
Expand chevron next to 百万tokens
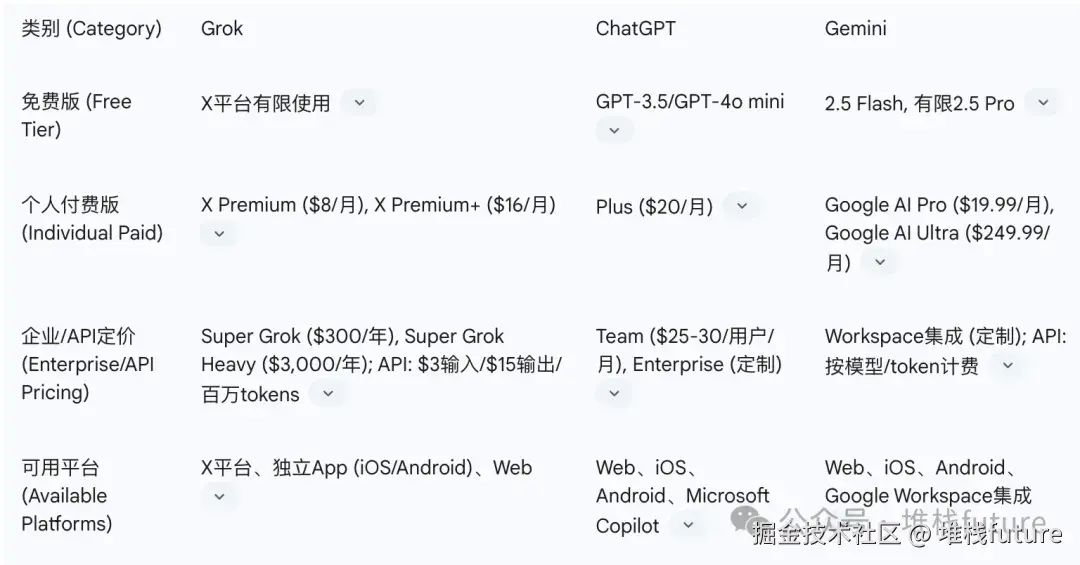(327, 394)
